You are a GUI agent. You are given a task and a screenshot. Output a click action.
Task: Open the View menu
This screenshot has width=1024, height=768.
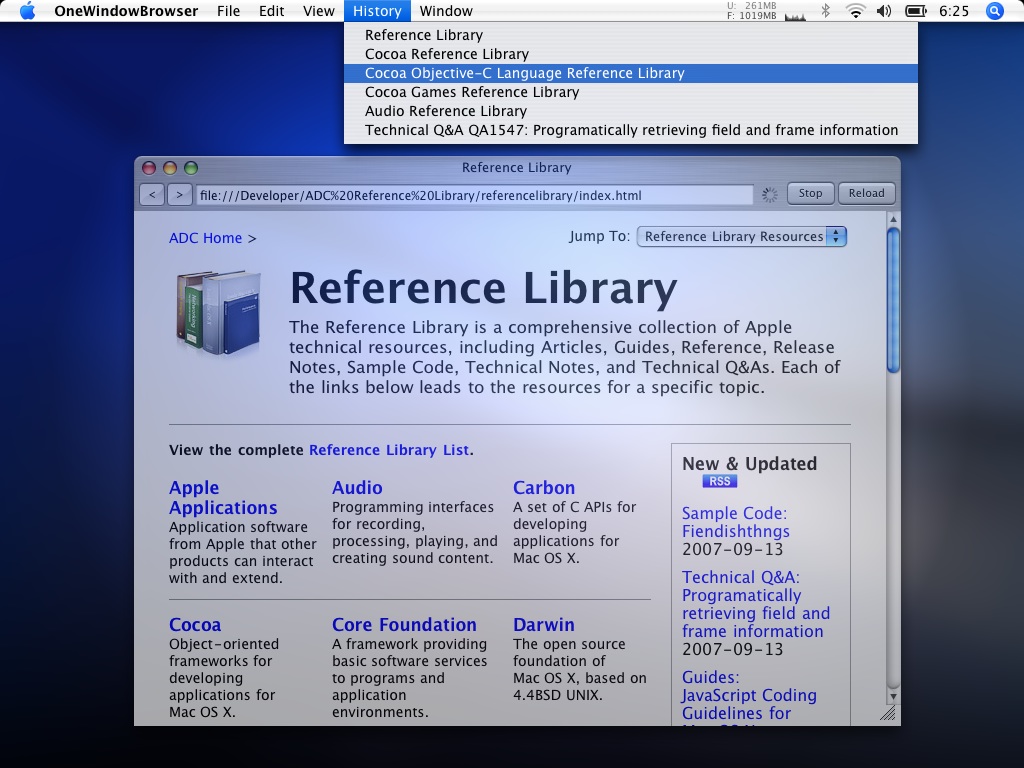(x=319, y=11)
